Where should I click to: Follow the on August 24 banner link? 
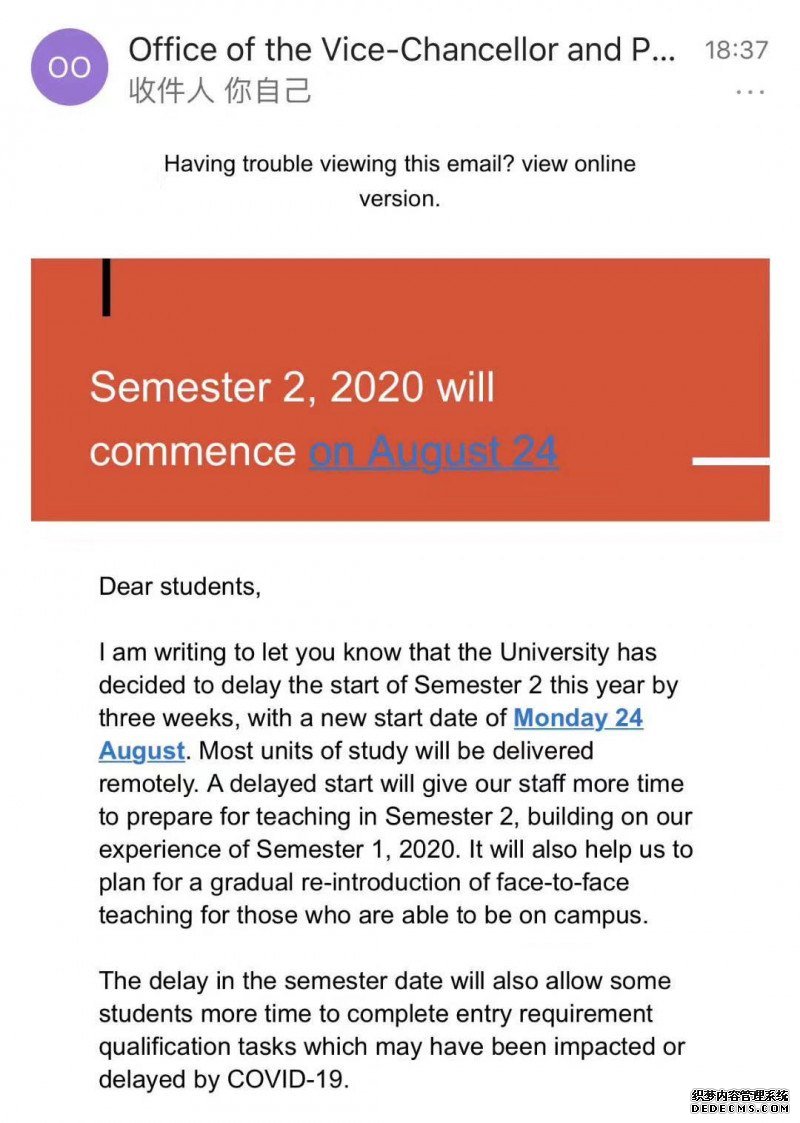pyautogui.click(x=433, y=451)
